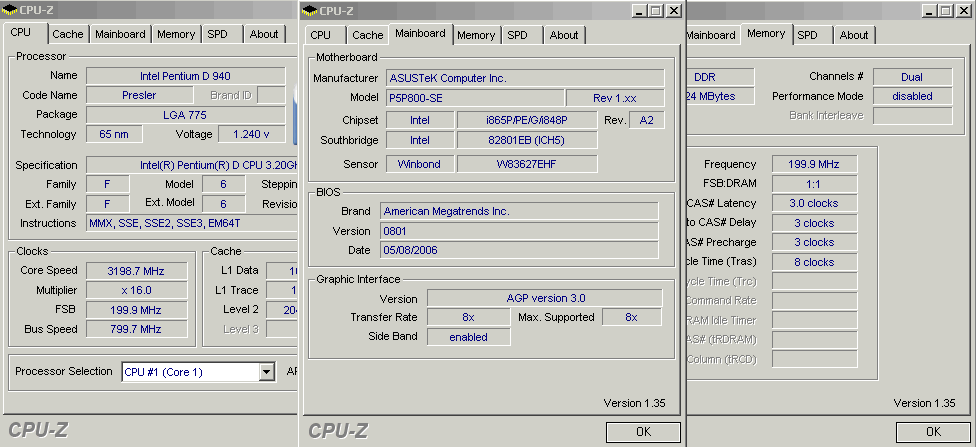The width and height of the screenshot is (976, 447).
Task: Click the 3.0 clocks CAS# Latency value
Action: [814, 203]
